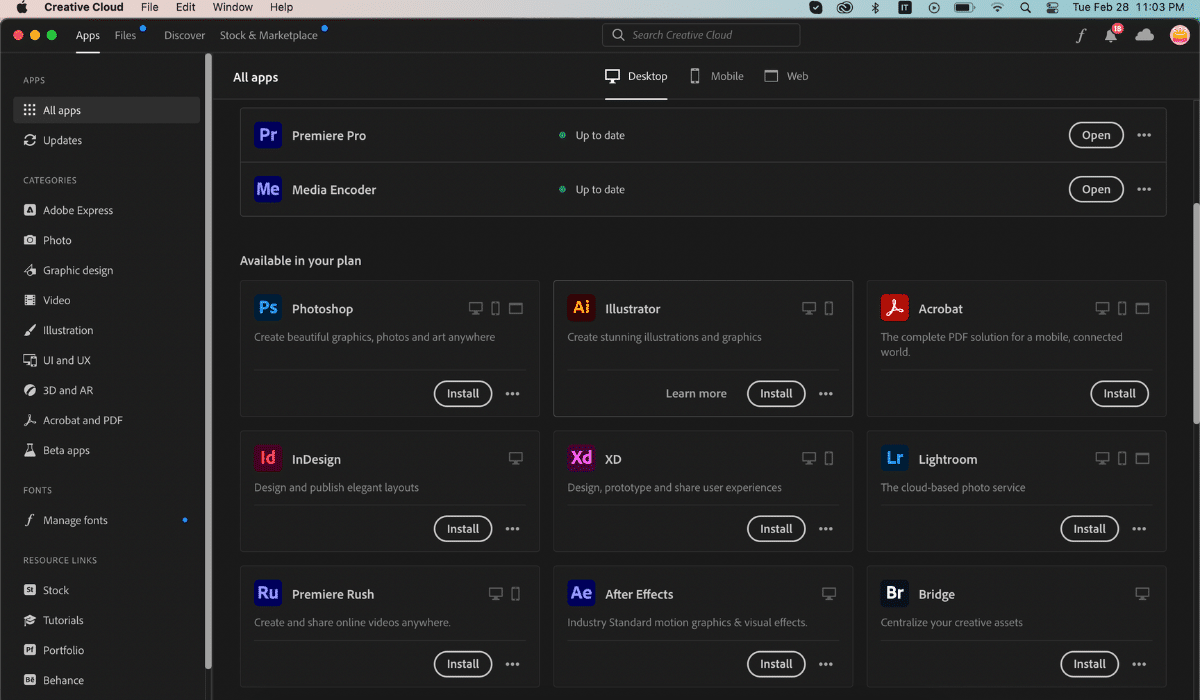
Task: Install InDesign
Action: 463,528
